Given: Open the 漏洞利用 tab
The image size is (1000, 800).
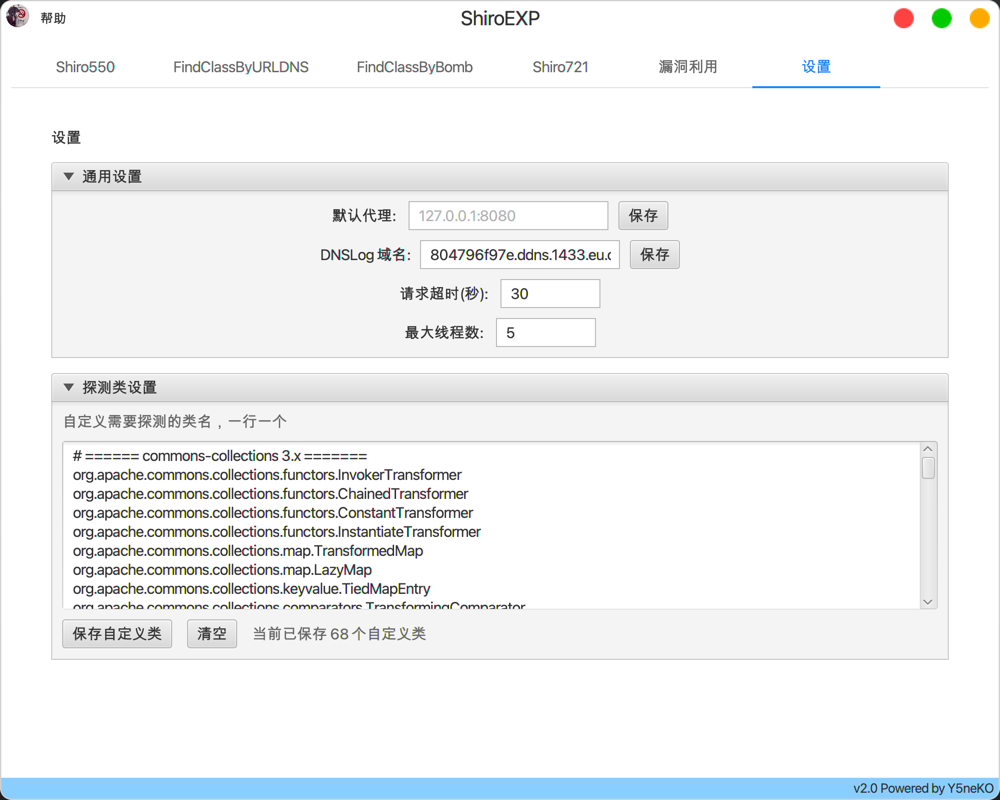Looking at the screenshot, I should point(688,67).
